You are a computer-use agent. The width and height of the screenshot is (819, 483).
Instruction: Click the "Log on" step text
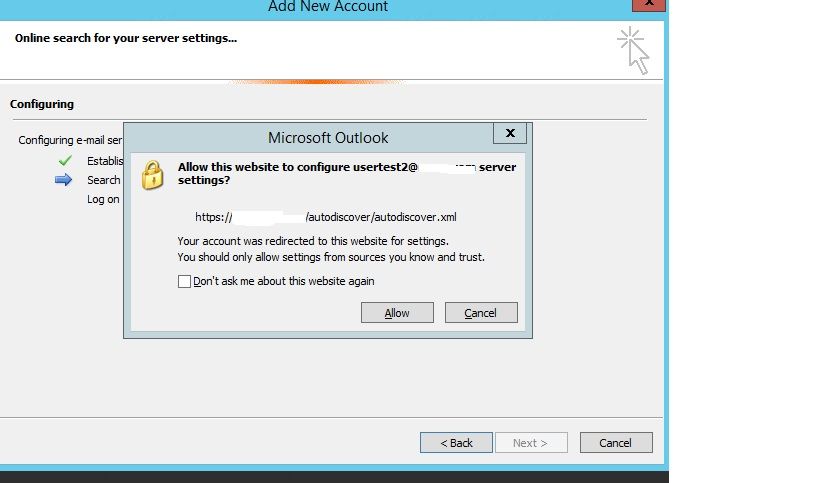[103, 199]
